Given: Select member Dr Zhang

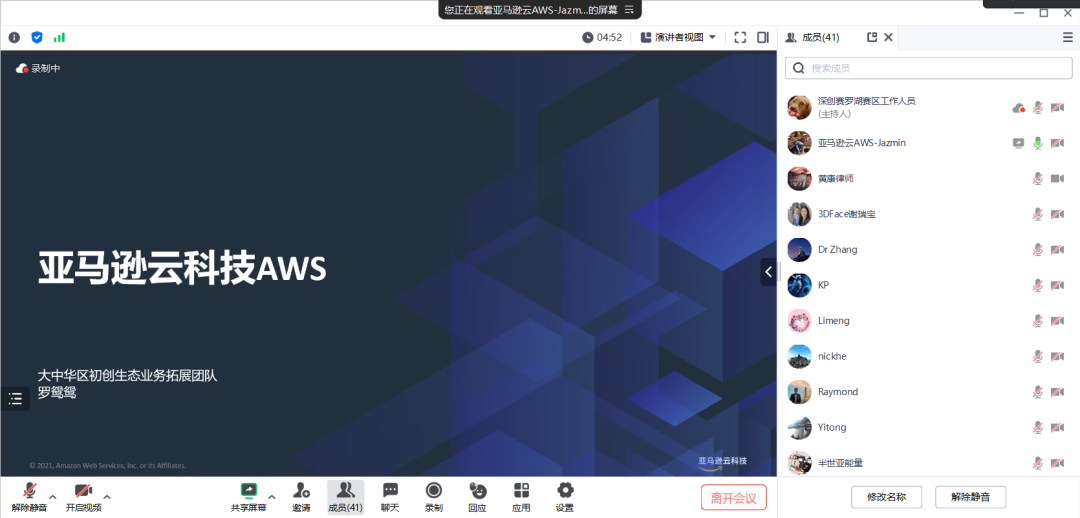Looking at the screenshot, I should [x=928, y=249].
